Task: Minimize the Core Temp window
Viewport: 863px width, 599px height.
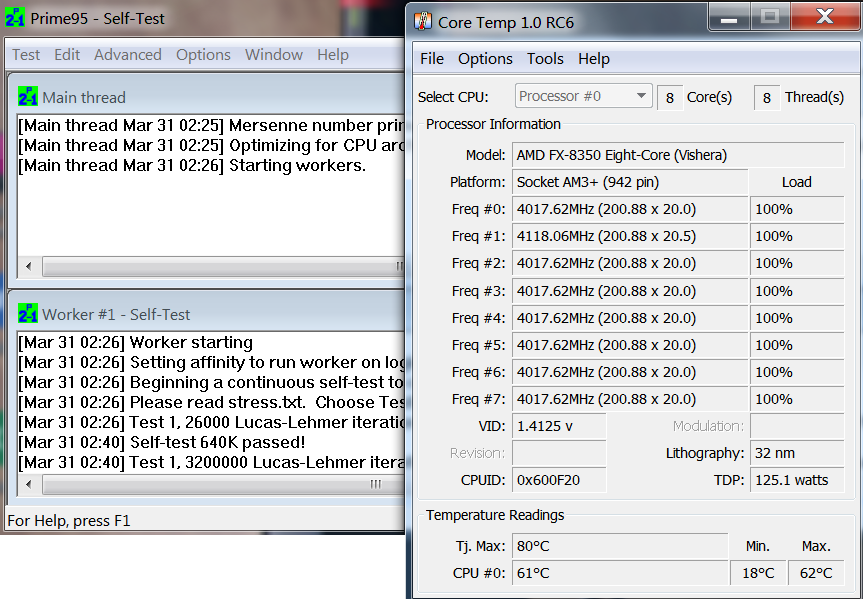Action: click(729, 17)
